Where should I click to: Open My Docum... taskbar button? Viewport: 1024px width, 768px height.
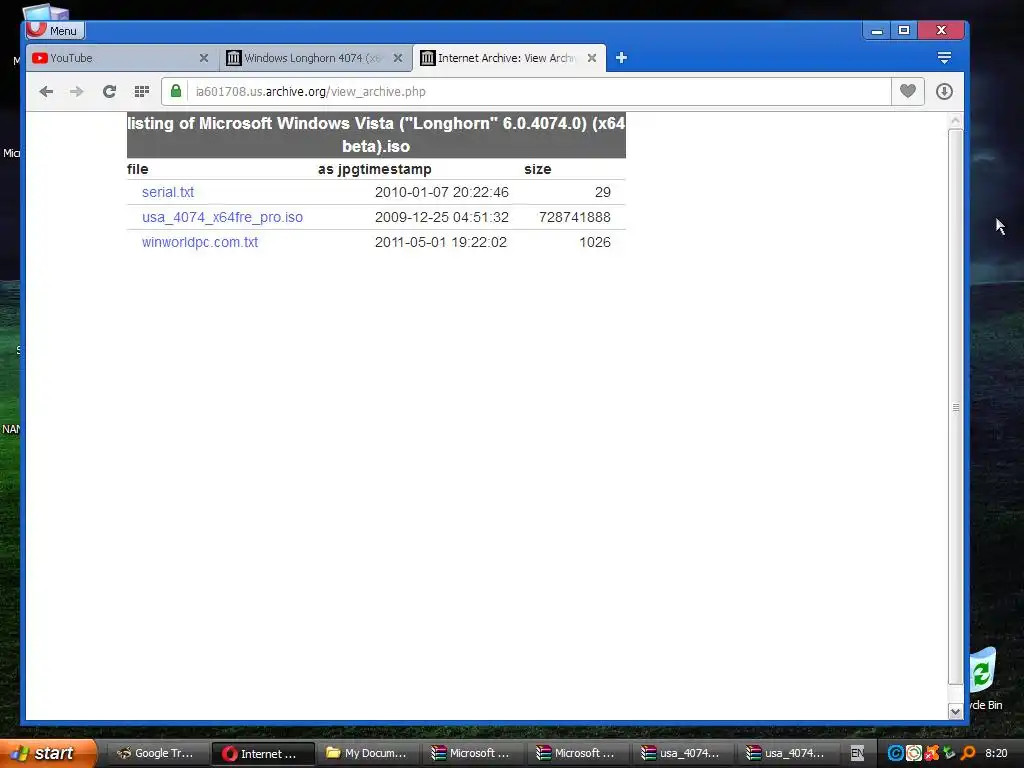[368, 753]
